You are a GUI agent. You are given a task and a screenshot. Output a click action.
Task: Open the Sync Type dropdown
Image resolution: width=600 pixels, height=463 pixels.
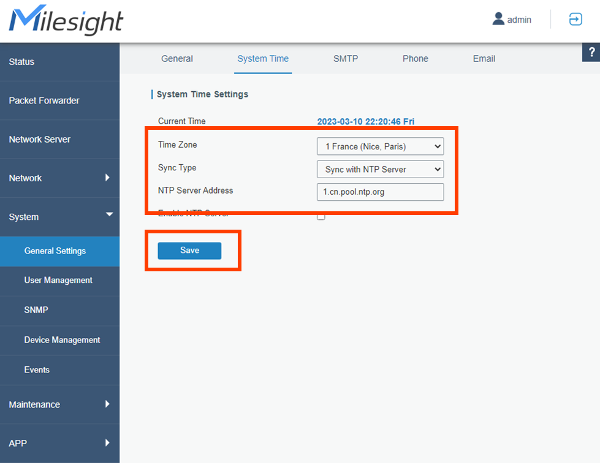point(379,169)
